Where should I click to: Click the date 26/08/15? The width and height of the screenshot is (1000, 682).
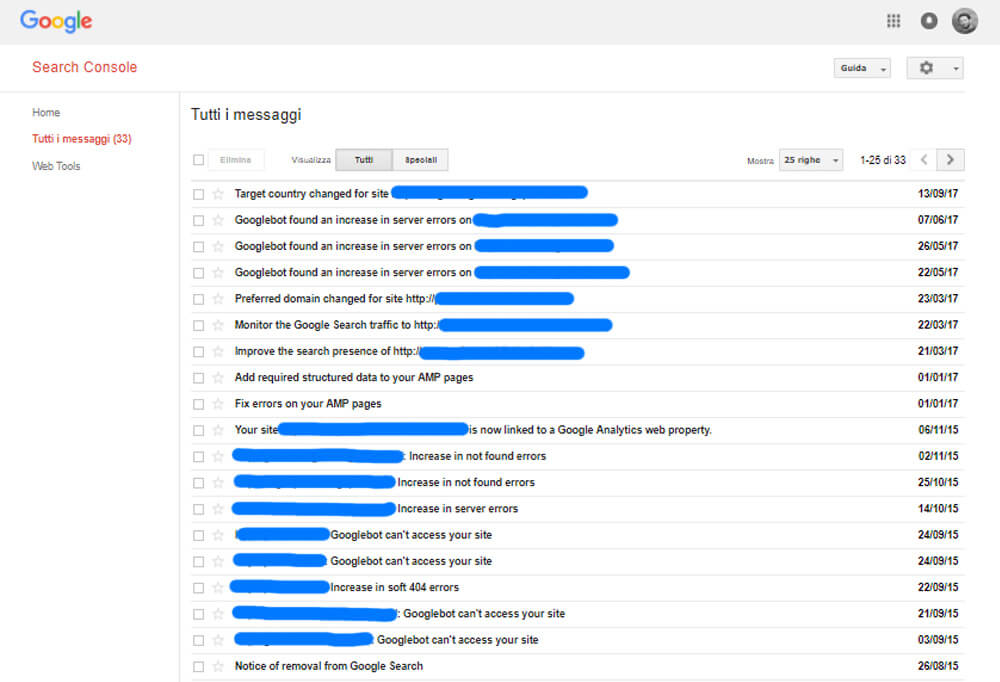point(938,666)
